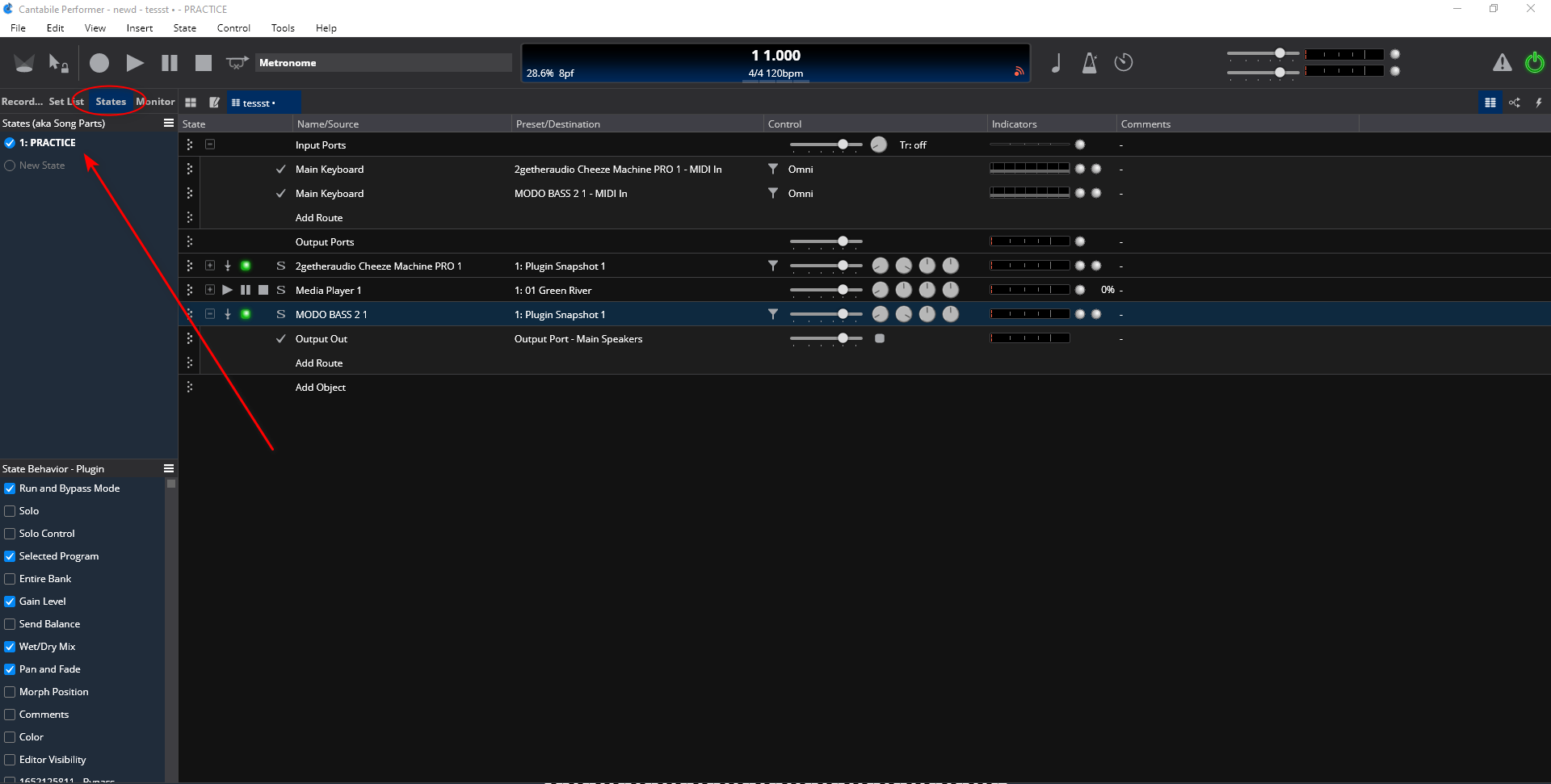Click the Stop transport button
This screenshot has width=1551, height=784.
[x=204, y=63]
